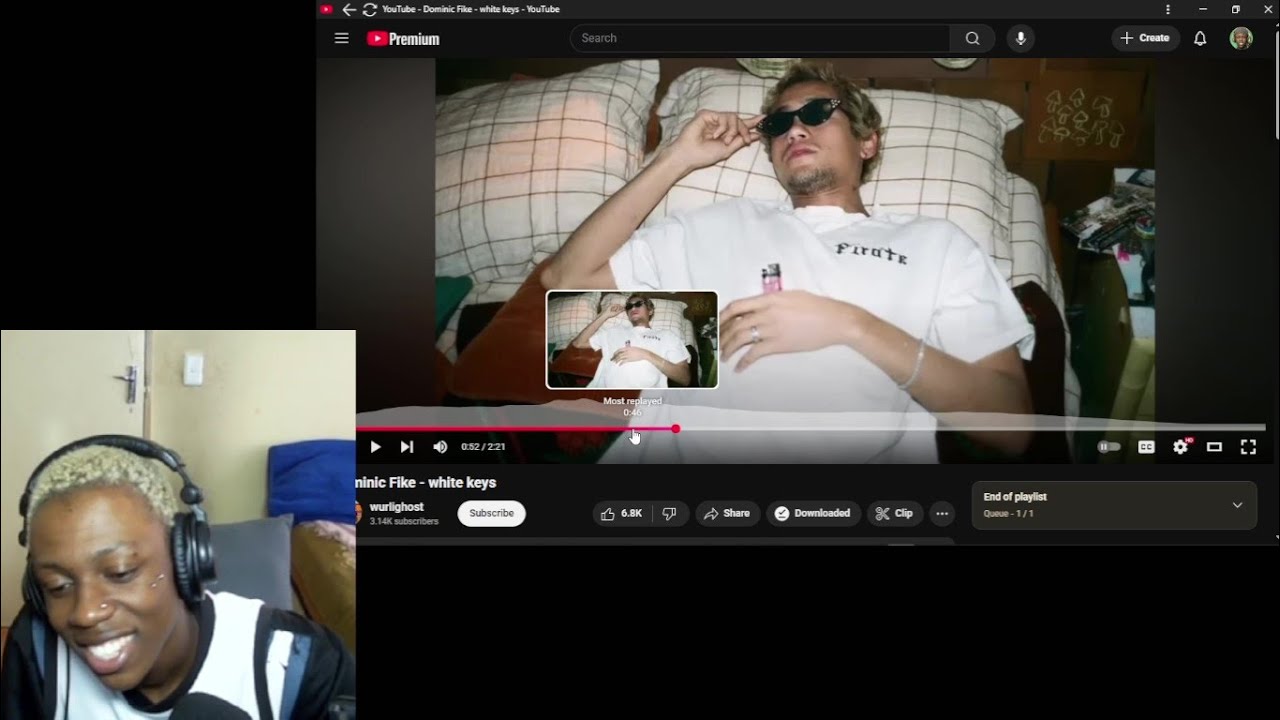Mute the video volume
Screen dimensions: 1280x720
(440, 447)
